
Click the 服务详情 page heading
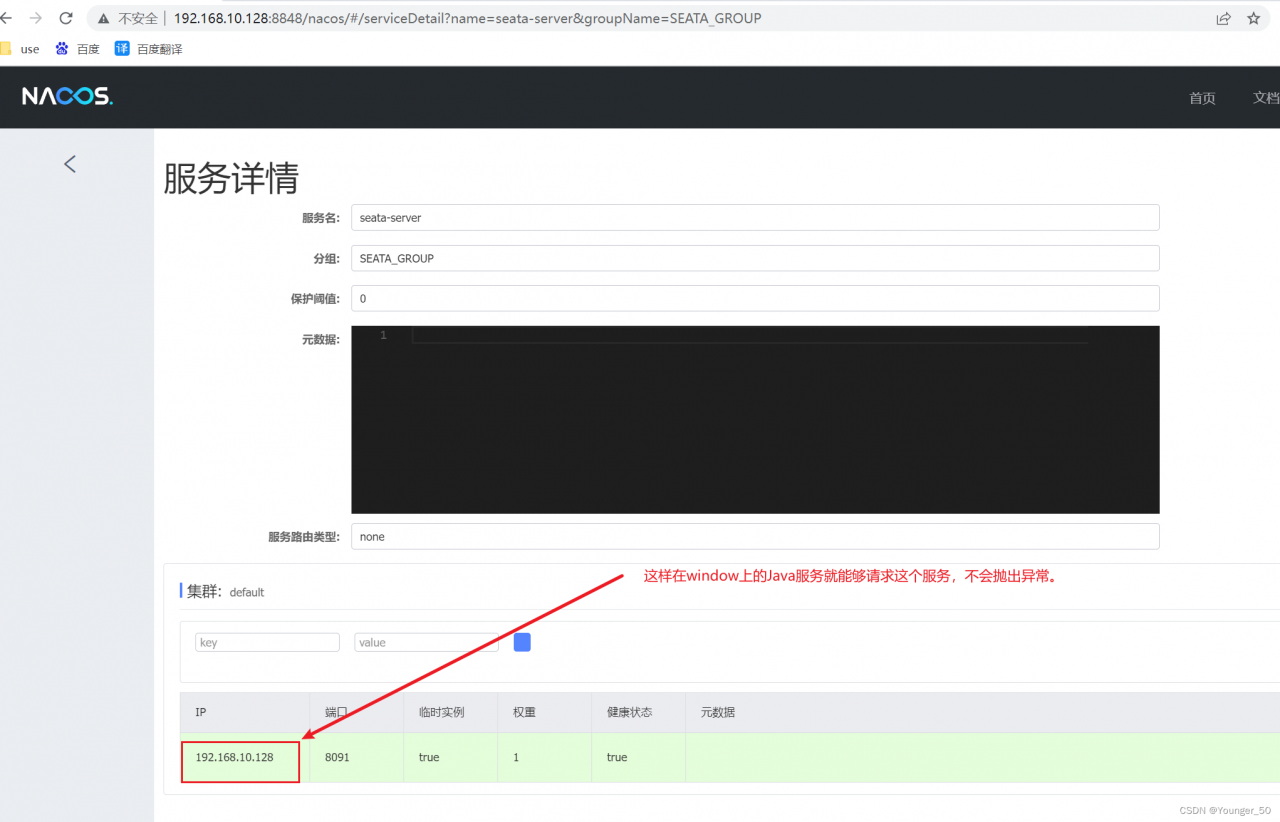click(231, 179)
